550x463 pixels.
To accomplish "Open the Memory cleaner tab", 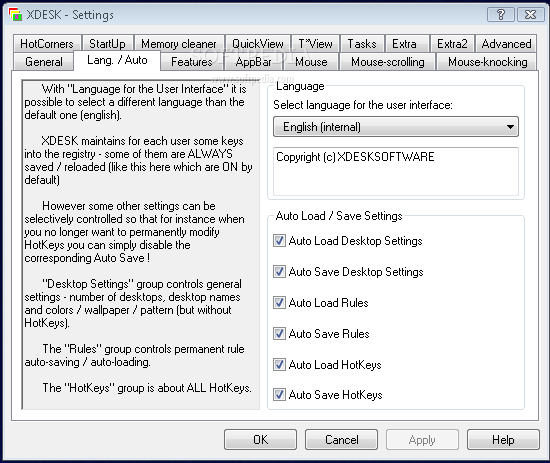I will [179, 44].
